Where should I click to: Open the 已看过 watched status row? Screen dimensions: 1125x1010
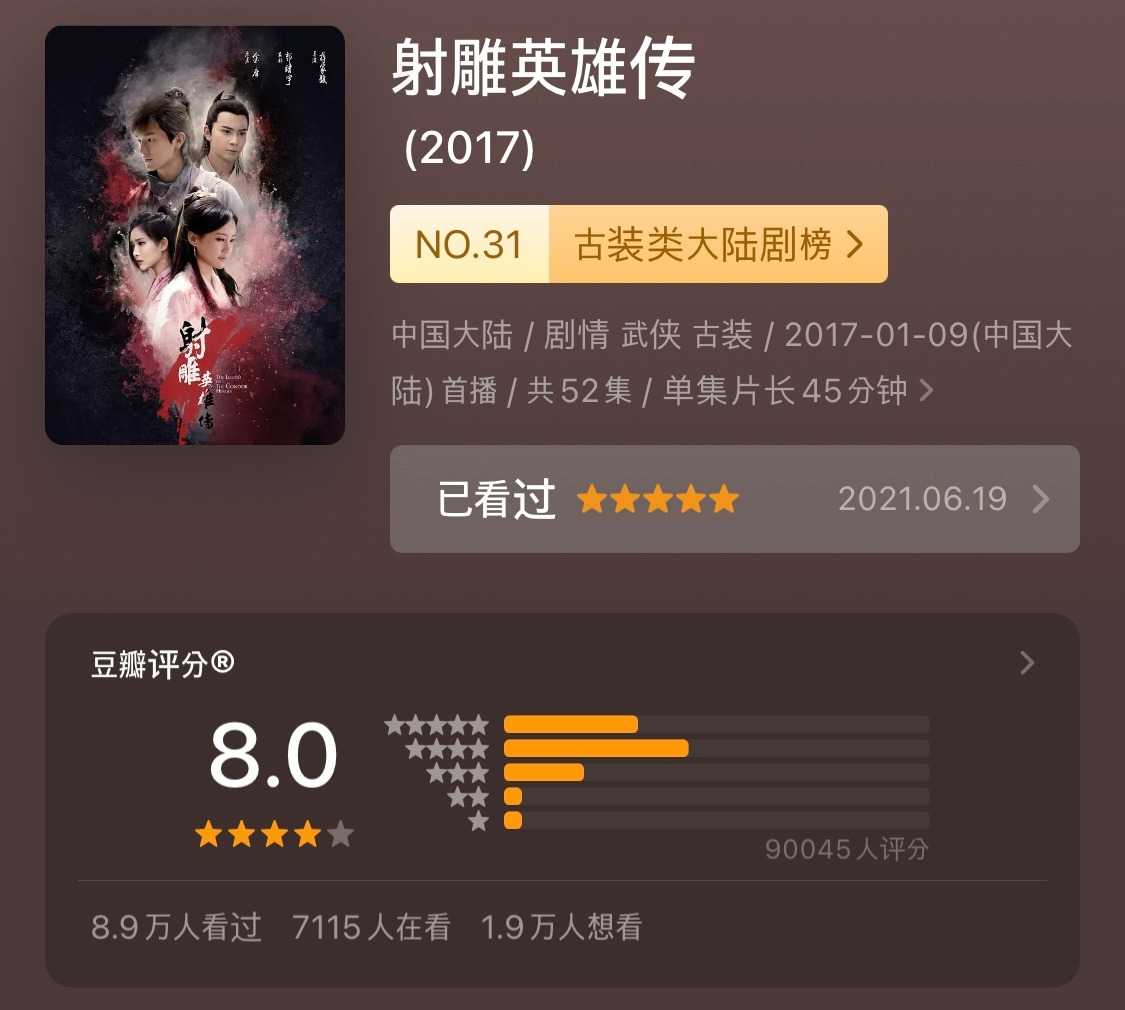(x=735, y=499)
